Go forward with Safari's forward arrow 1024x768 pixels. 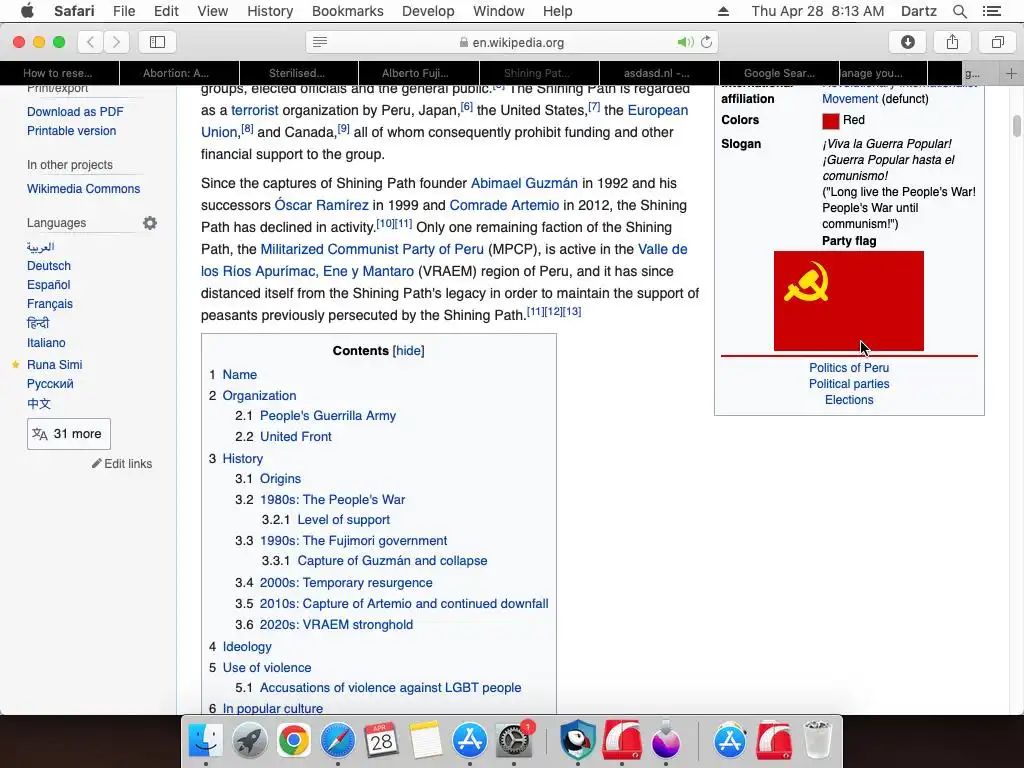pos(116,42)
